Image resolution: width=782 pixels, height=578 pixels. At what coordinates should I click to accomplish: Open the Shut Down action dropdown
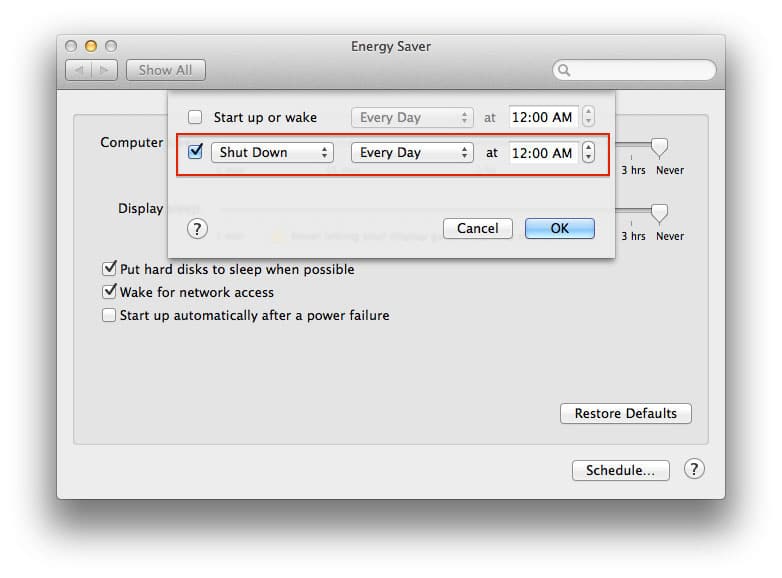(271, 153)
